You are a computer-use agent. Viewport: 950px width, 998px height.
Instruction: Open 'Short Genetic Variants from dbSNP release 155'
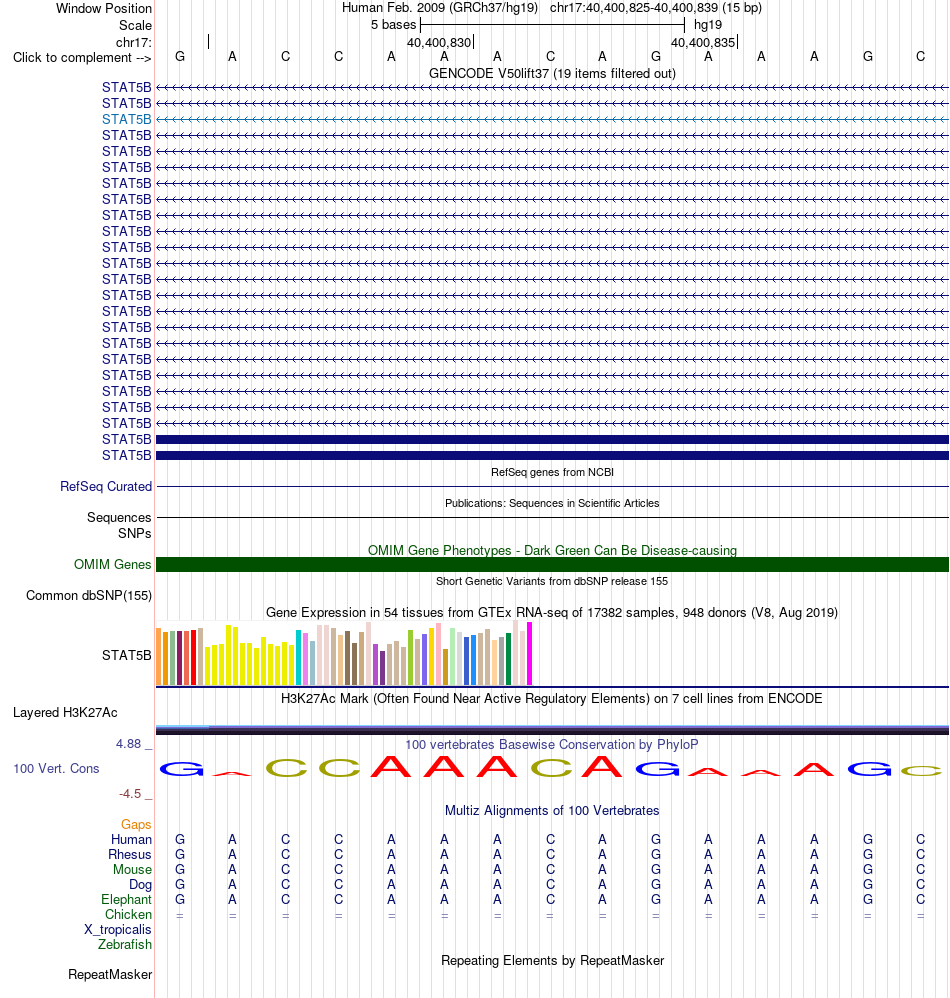[x=552, y=581]
